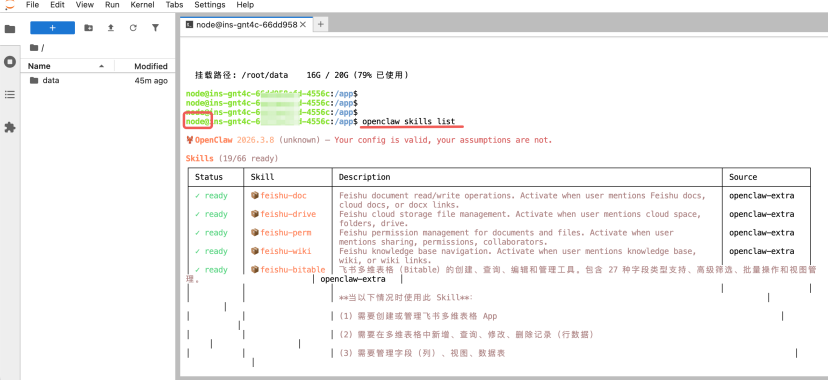Click the Status table header
828x380 pixels.
(x=209, y=177)
